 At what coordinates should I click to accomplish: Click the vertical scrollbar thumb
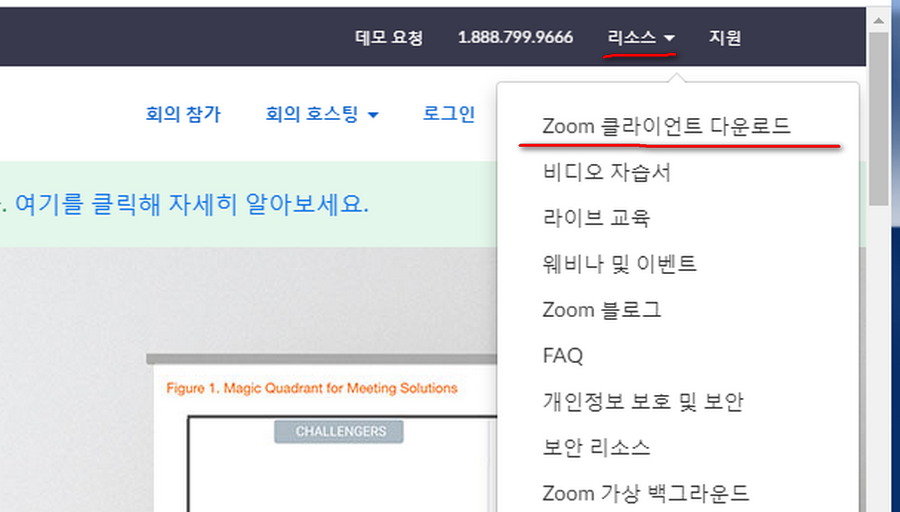point(879,118)
